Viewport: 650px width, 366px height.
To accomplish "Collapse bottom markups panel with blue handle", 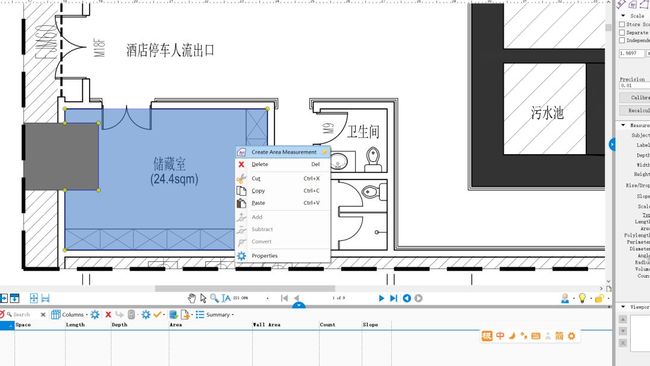I will pyautogui.click(x=298, y=305).
